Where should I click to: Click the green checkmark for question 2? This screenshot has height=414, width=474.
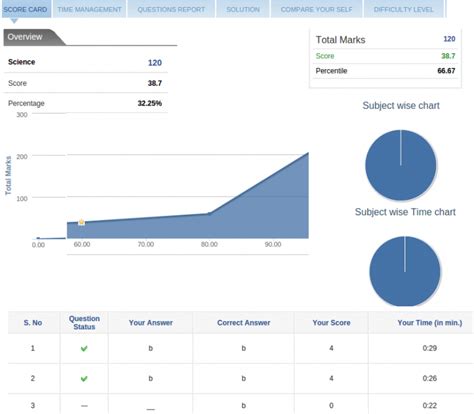84,379
